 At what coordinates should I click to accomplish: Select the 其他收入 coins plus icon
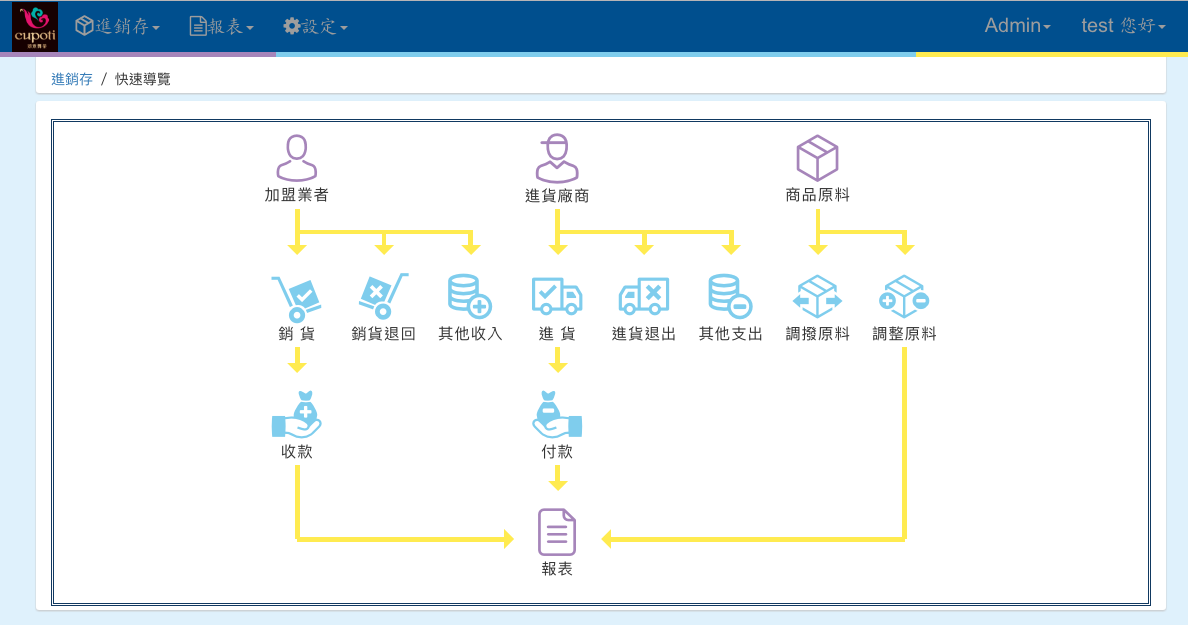coord(470,297)
